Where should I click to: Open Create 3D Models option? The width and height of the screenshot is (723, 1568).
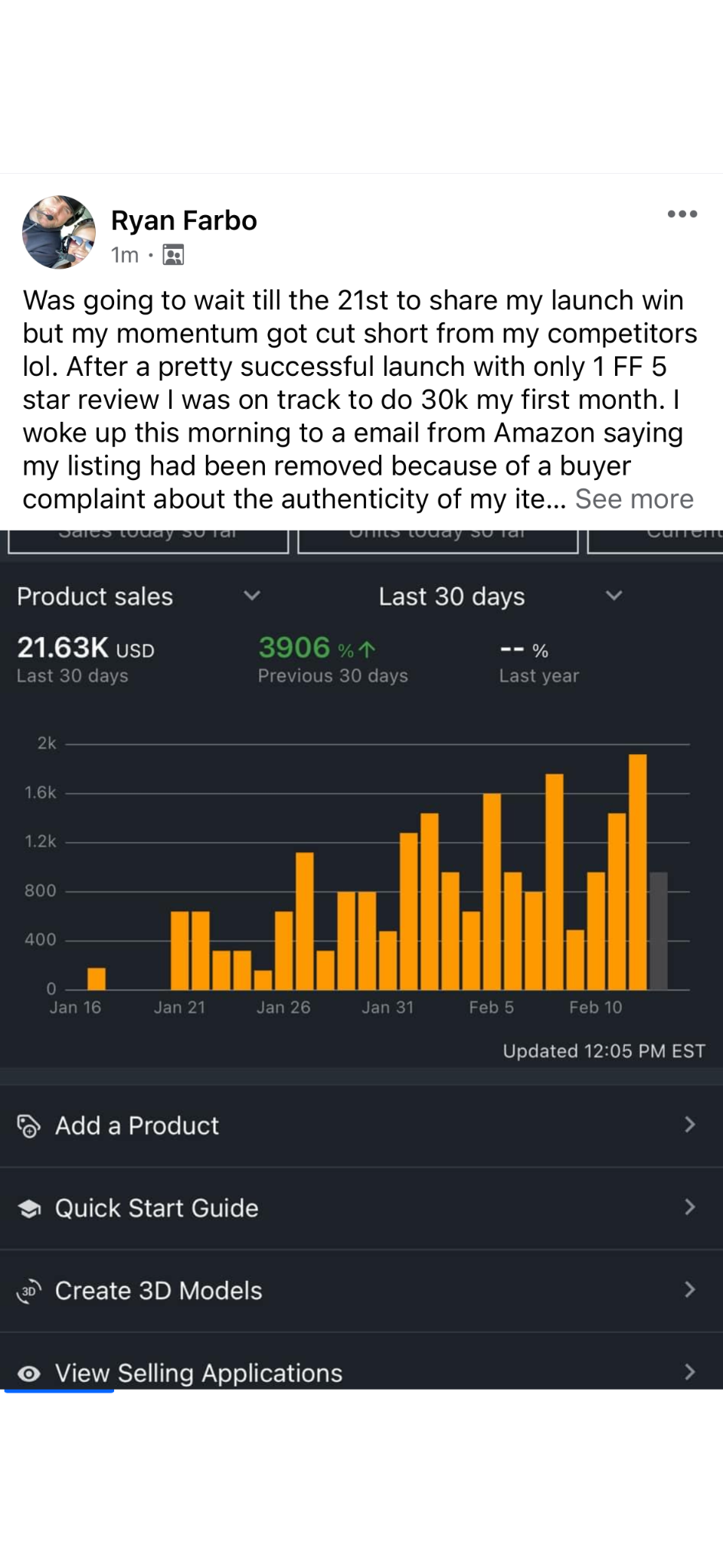pos(159,1291)
